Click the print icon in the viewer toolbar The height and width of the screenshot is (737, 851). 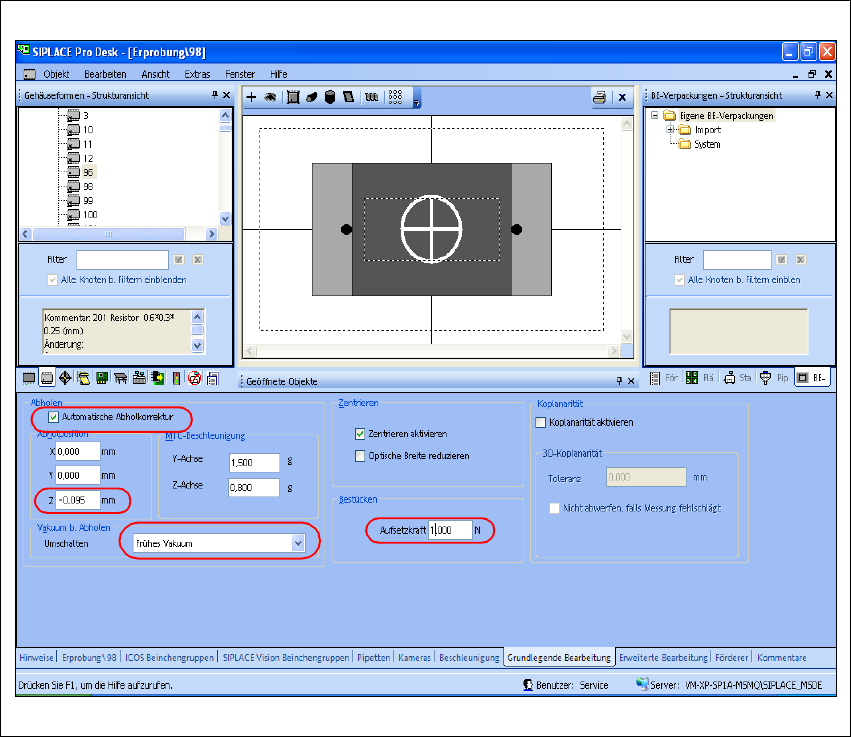click(x=599, y=97)
